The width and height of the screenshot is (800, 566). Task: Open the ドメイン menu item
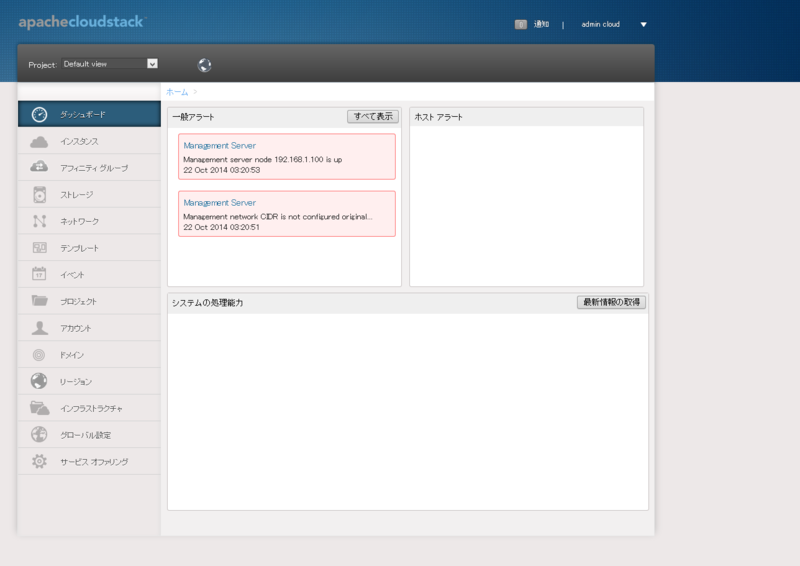89,355
